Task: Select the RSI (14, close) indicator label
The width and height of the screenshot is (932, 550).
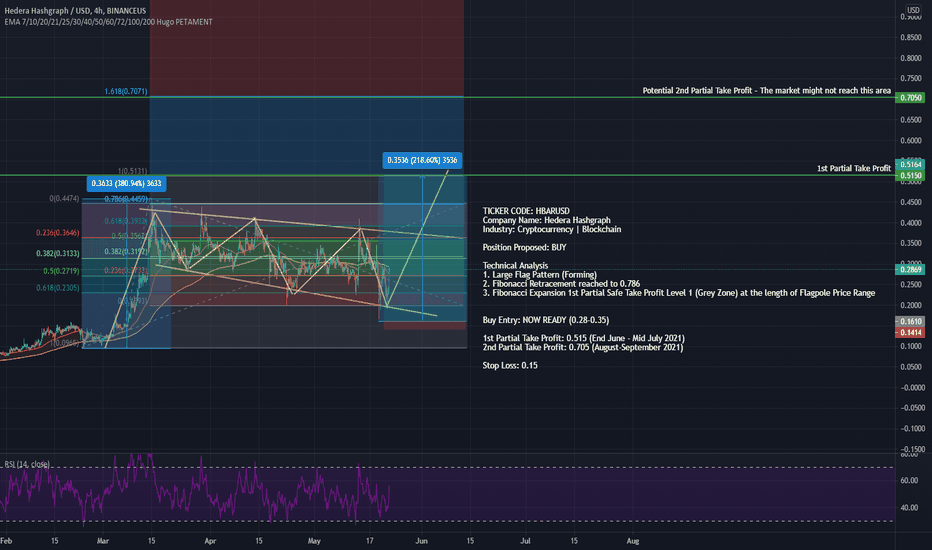Action: coord(27,464)
